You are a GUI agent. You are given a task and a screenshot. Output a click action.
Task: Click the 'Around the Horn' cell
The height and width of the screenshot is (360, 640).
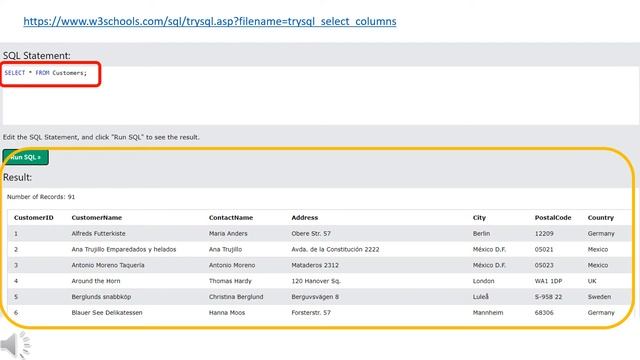pos(96,281)
